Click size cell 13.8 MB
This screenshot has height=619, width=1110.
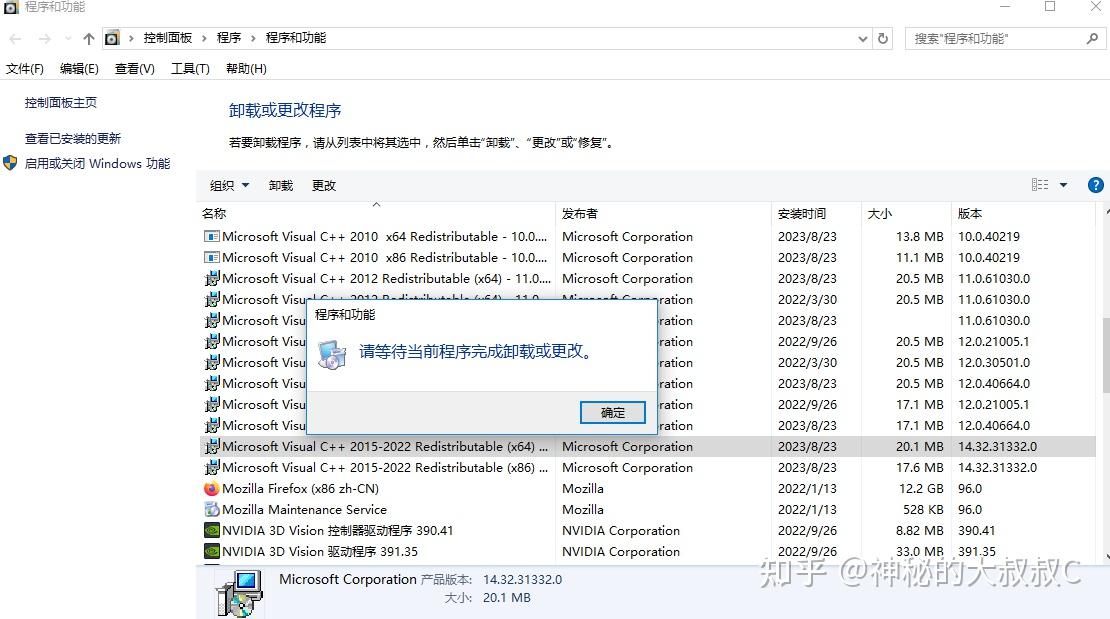(920, 237)
